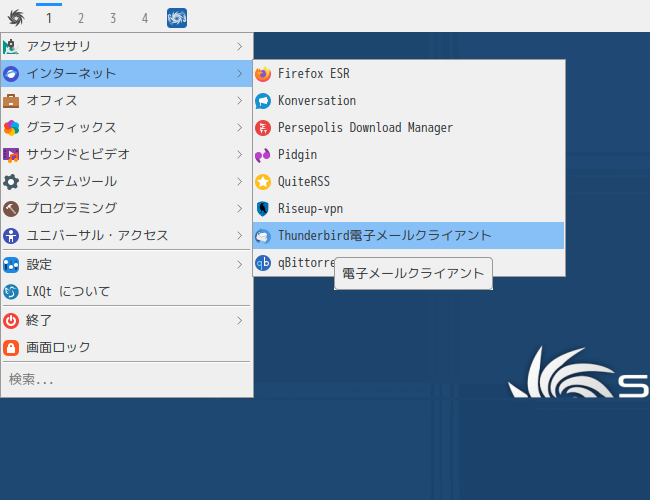Click the サウンドとビデオ media icon
Image resolution: width=650 pixels, height=500 pixels.
coord(11,155)
